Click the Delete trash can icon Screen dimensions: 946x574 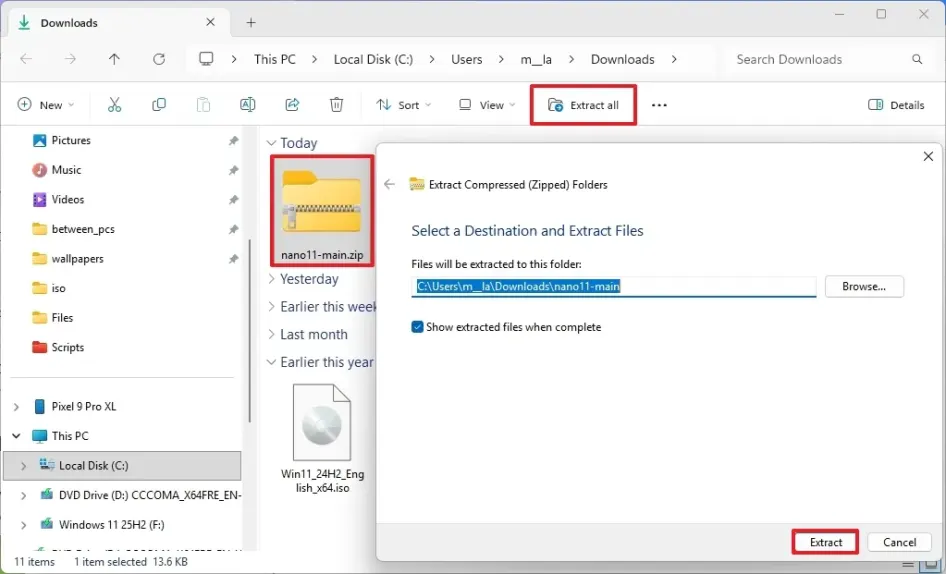pos(337,105)
